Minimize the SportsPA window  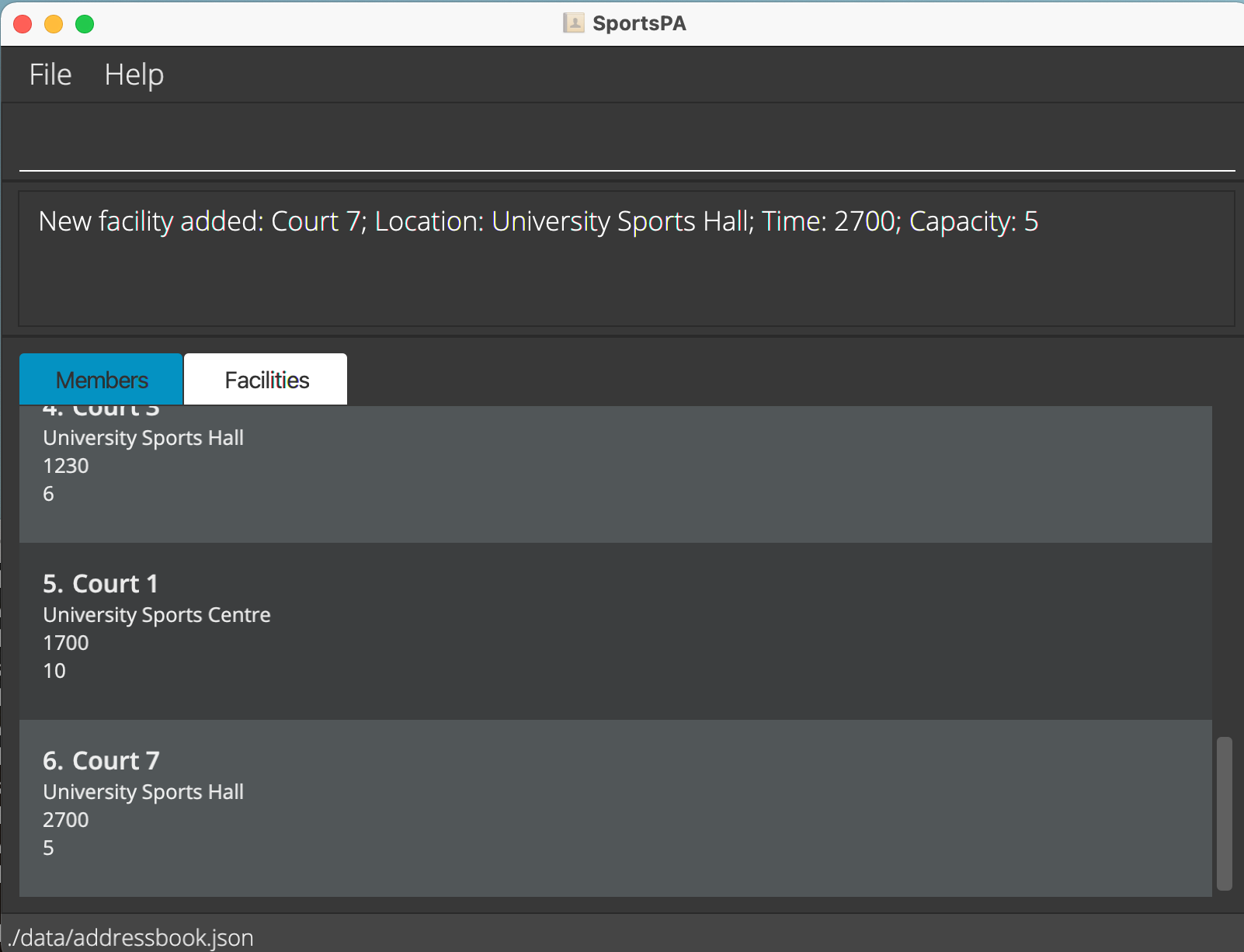click(54, 24)
